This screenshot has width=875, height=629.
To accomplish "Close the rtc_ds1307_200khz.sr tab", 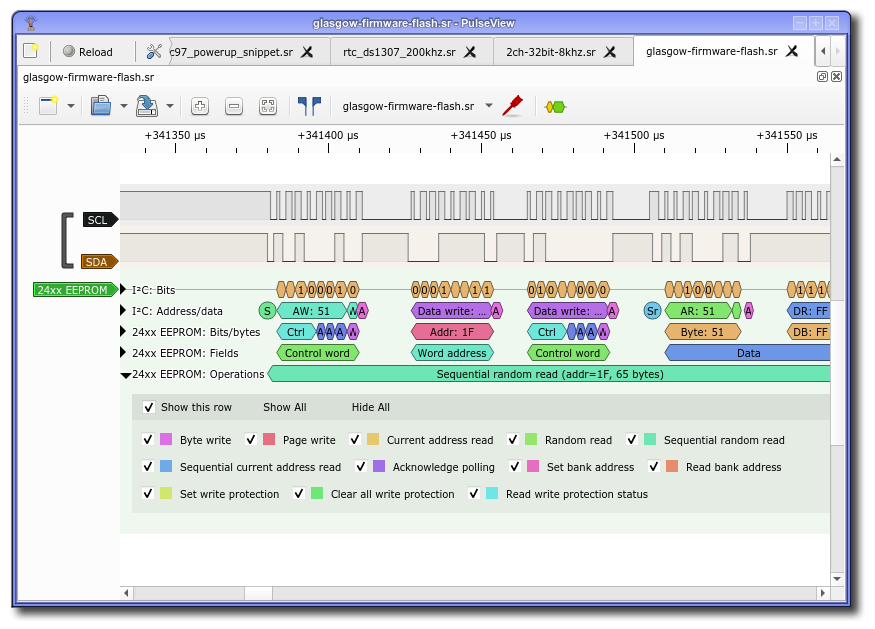I will [470, 52].
